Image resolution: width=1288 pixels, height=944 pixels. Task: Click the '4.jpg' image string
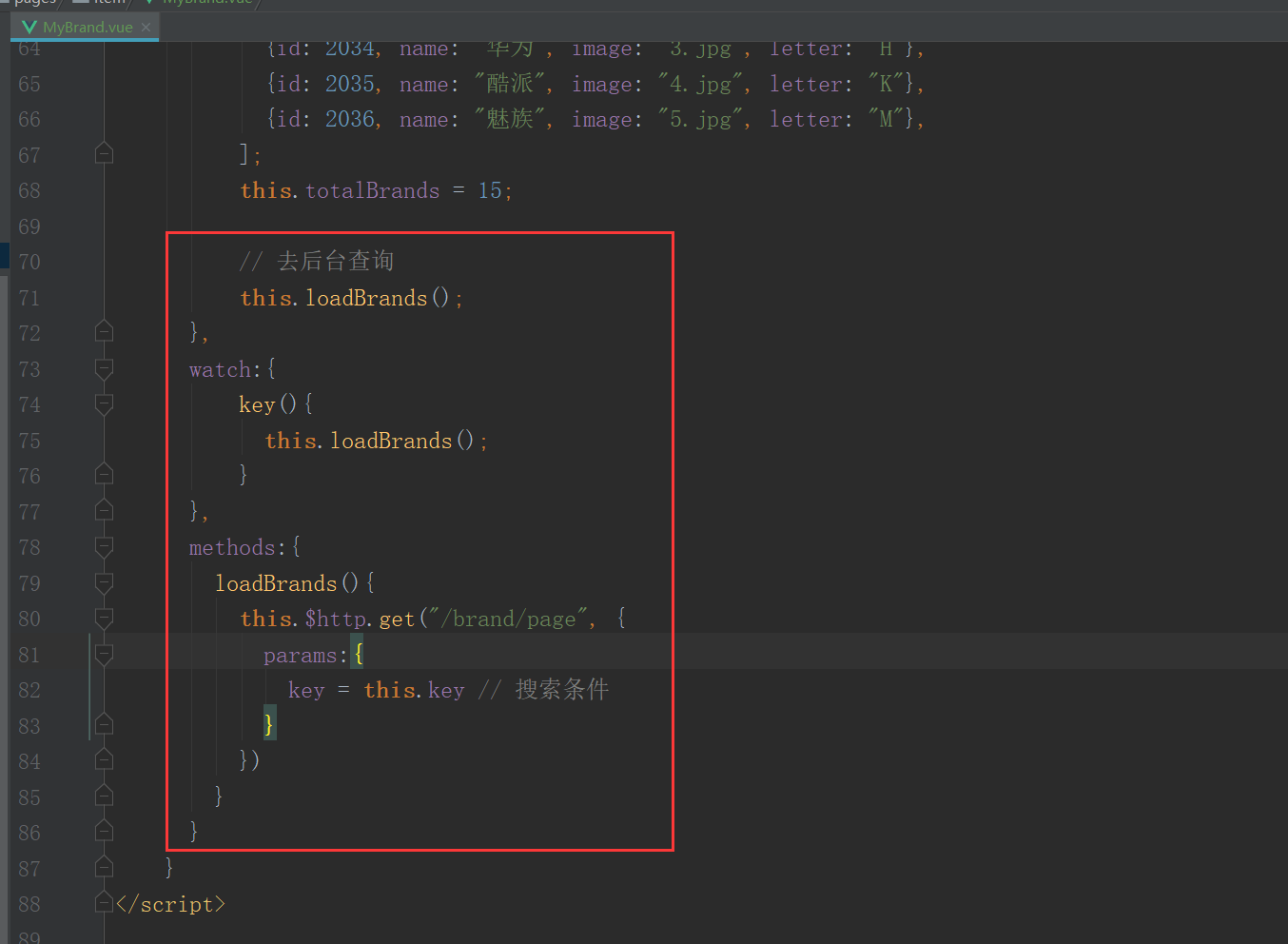point(700,84)
